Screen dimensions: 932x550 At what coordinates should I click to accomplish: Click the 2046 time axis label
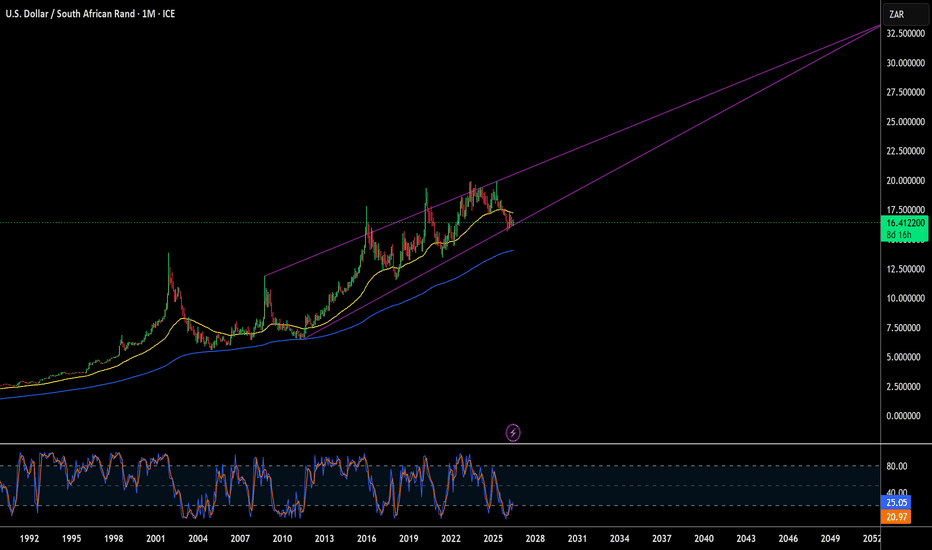tap(788, 539)
